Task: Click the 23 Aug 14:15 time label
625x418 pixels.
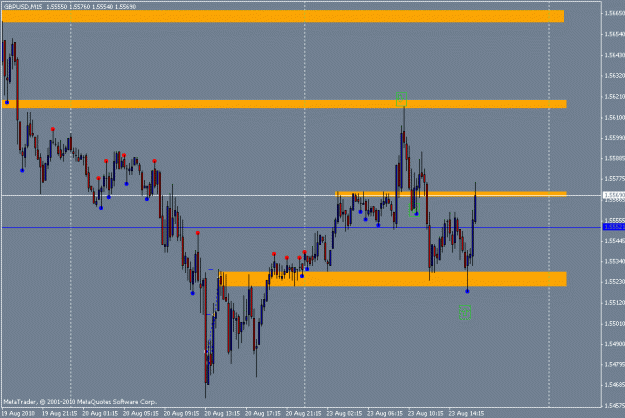Action: coord(466,413)
